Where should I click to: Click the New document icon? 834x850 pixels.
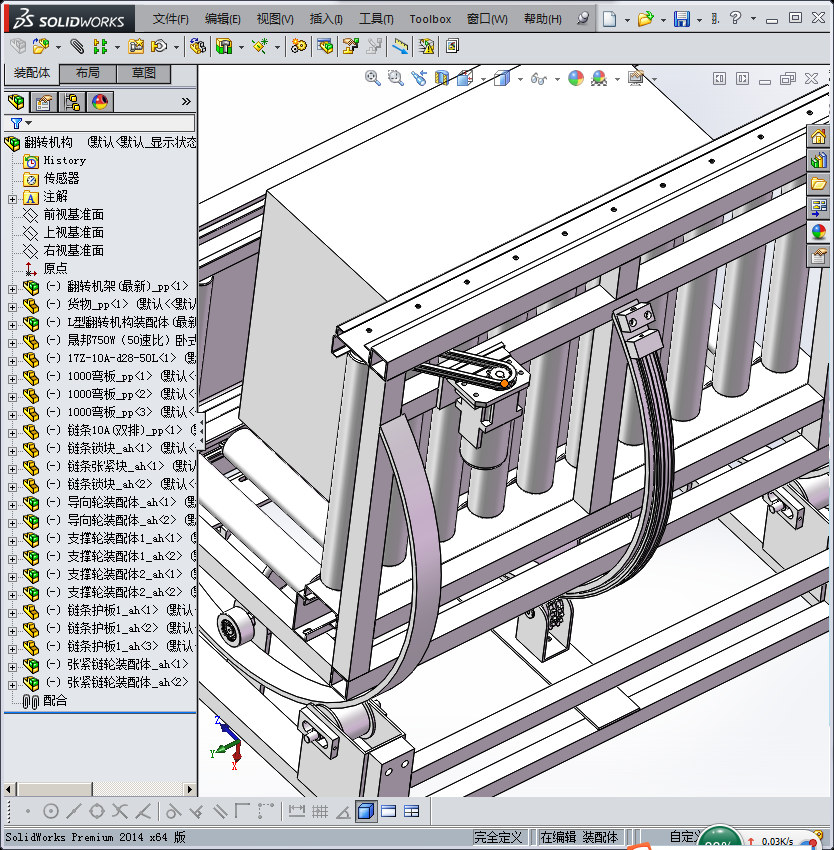[x=610, y=19]
